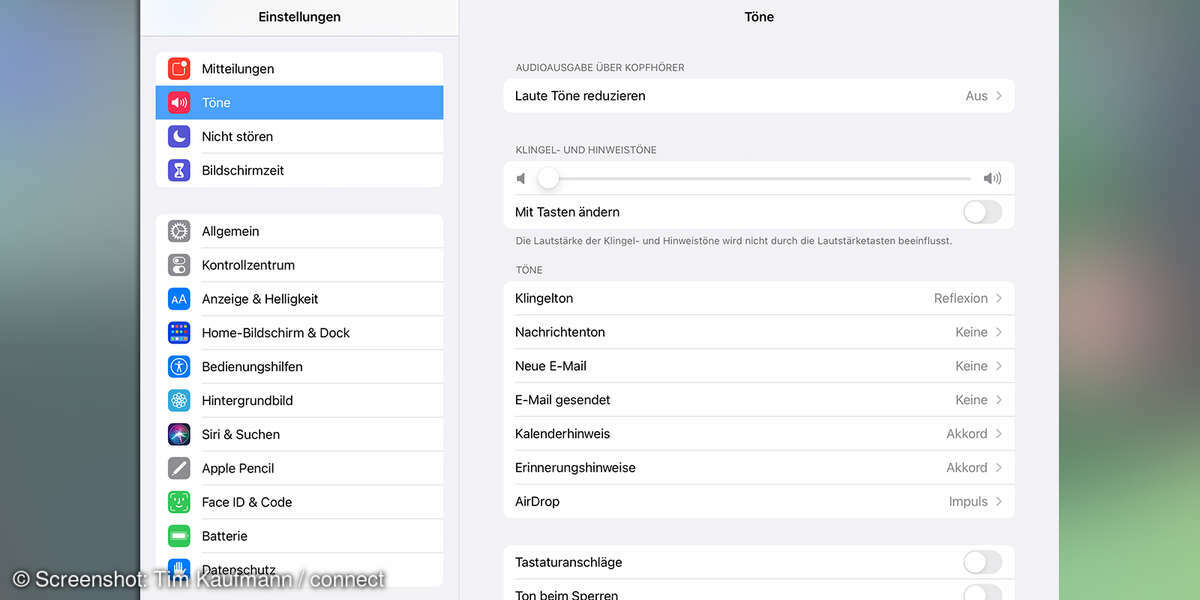Open the Klingelton row
Image resolution: width=1200 pixels, height=600 pixels.
coord(759,298)
